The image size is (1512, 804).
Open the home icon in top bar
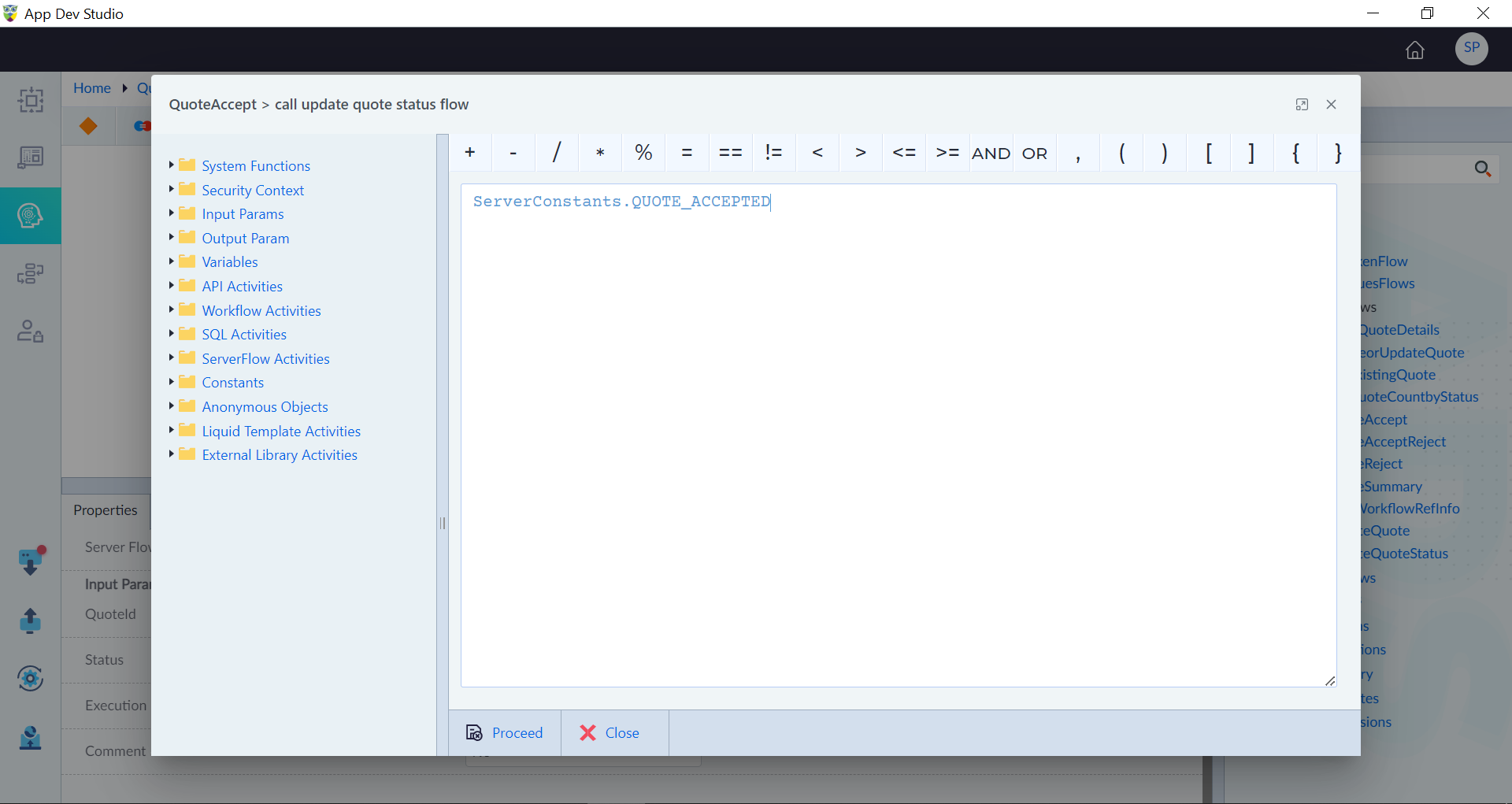(x=1415, y=50)
